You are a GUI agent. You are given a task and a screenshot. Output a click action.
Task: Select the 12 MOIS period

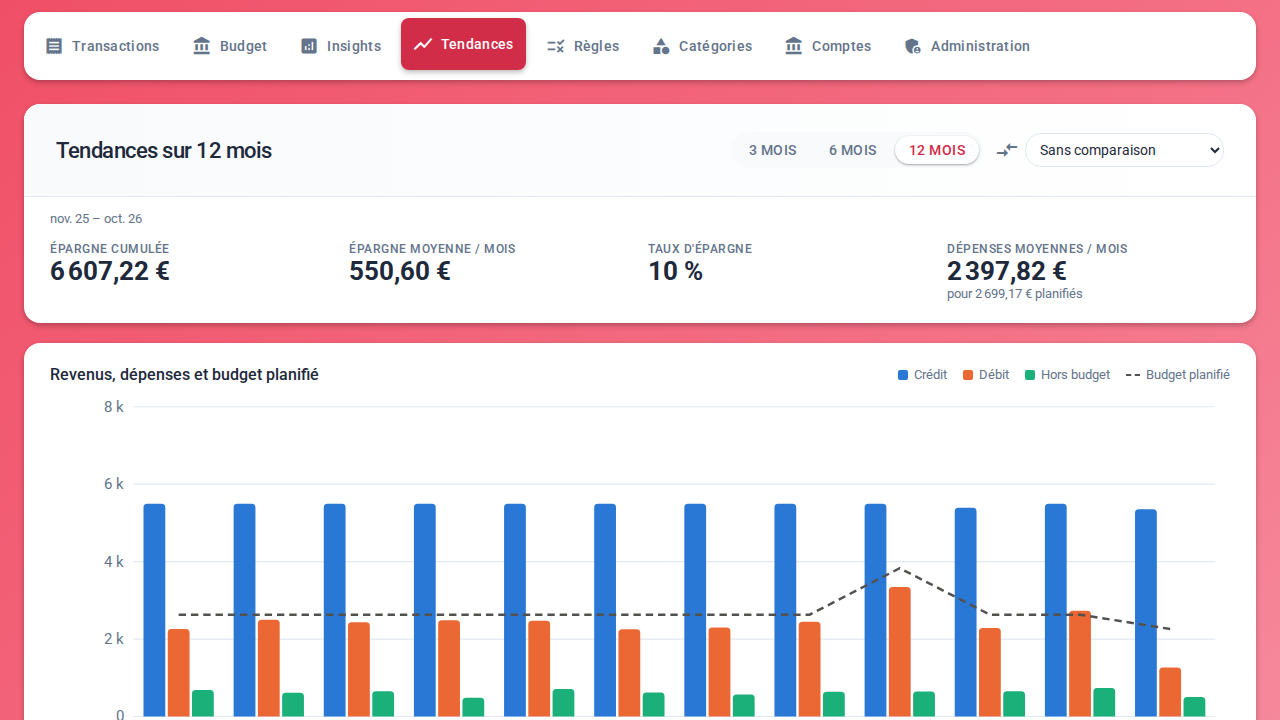(937, 150)
